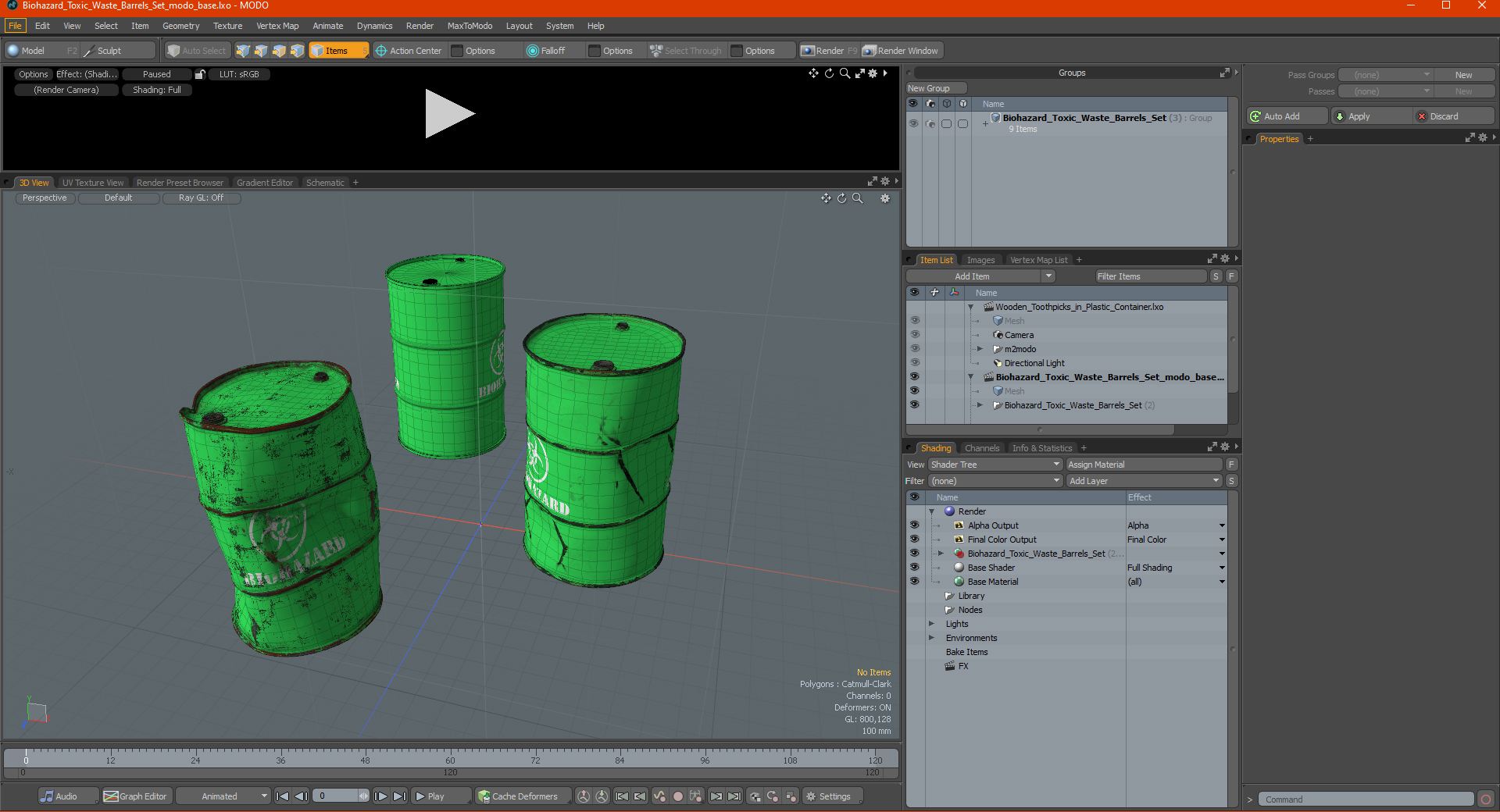The height and width of the screenshot is (812, 1500).
Task: Toggle visibility of Biohazard_Toxic_Waste_Barrels_Set group item
Action: (914, 405)
